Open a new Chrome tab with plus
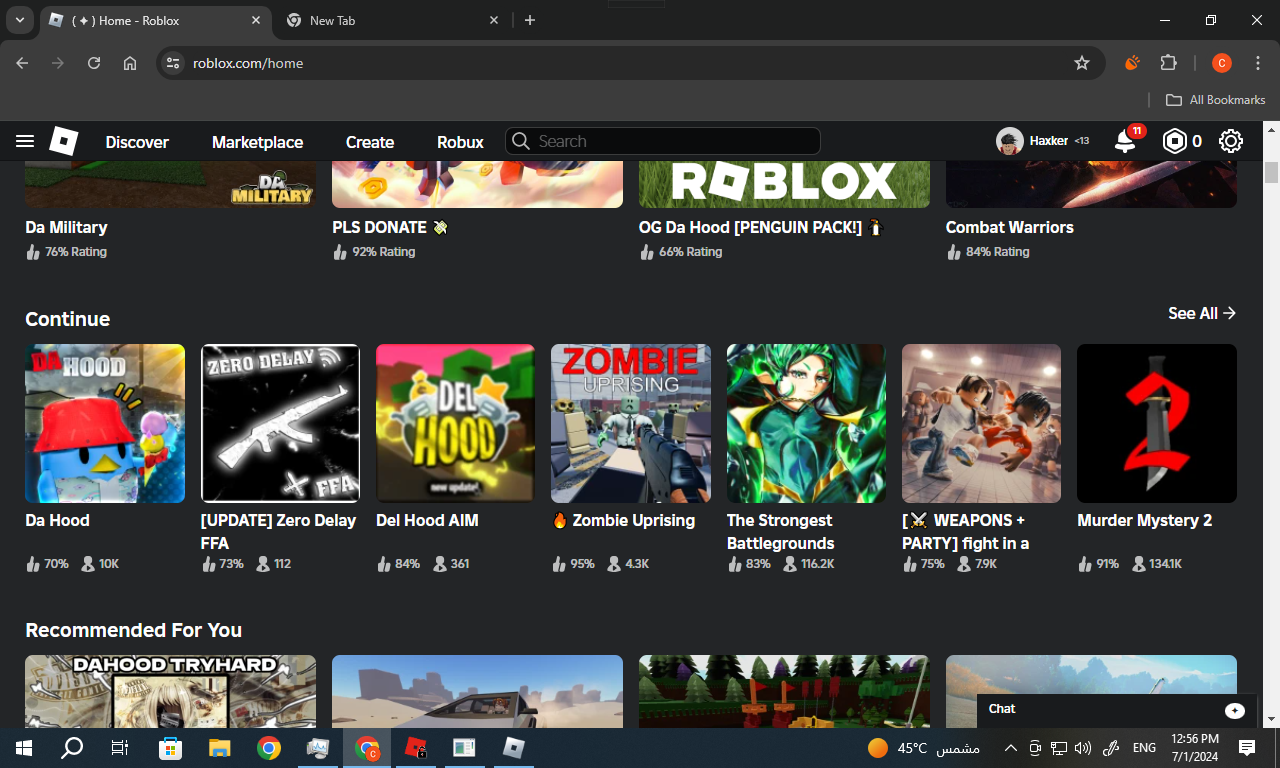The height and width of the screenshot is (768, 1280). 530,20
